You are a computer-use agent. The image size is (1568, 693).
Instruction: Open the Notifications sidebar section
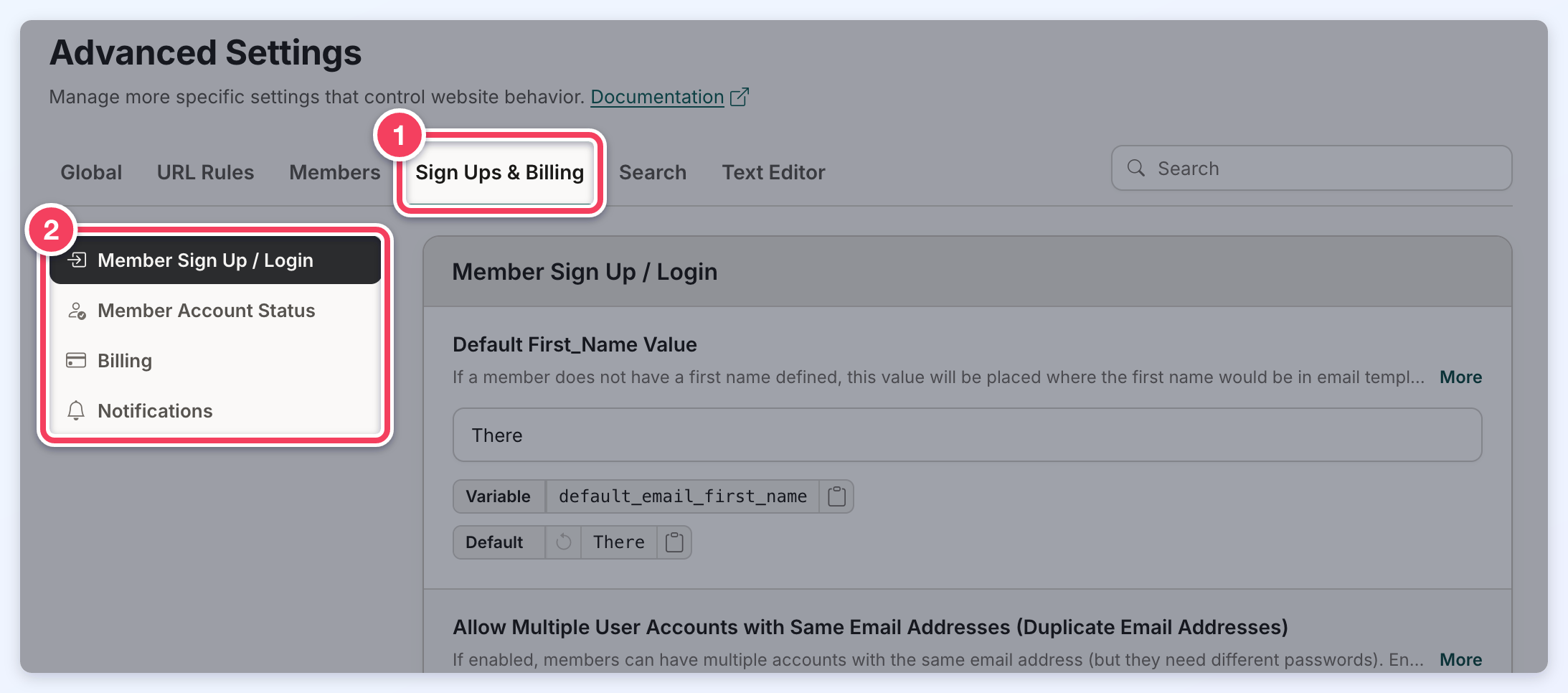[215, 411]
